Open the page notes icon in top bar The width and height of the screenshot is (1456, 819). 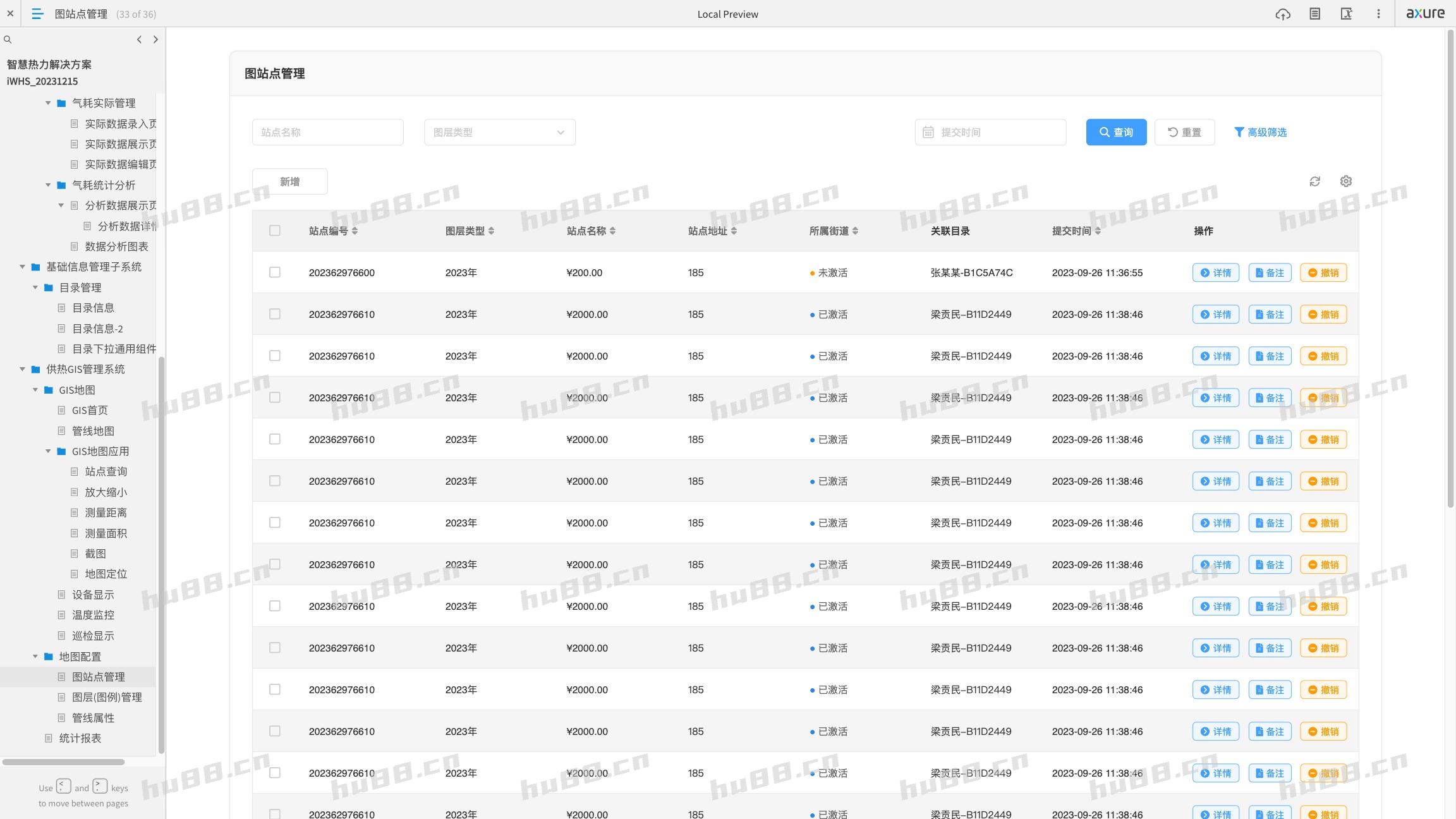click(x=1314, y=14)
